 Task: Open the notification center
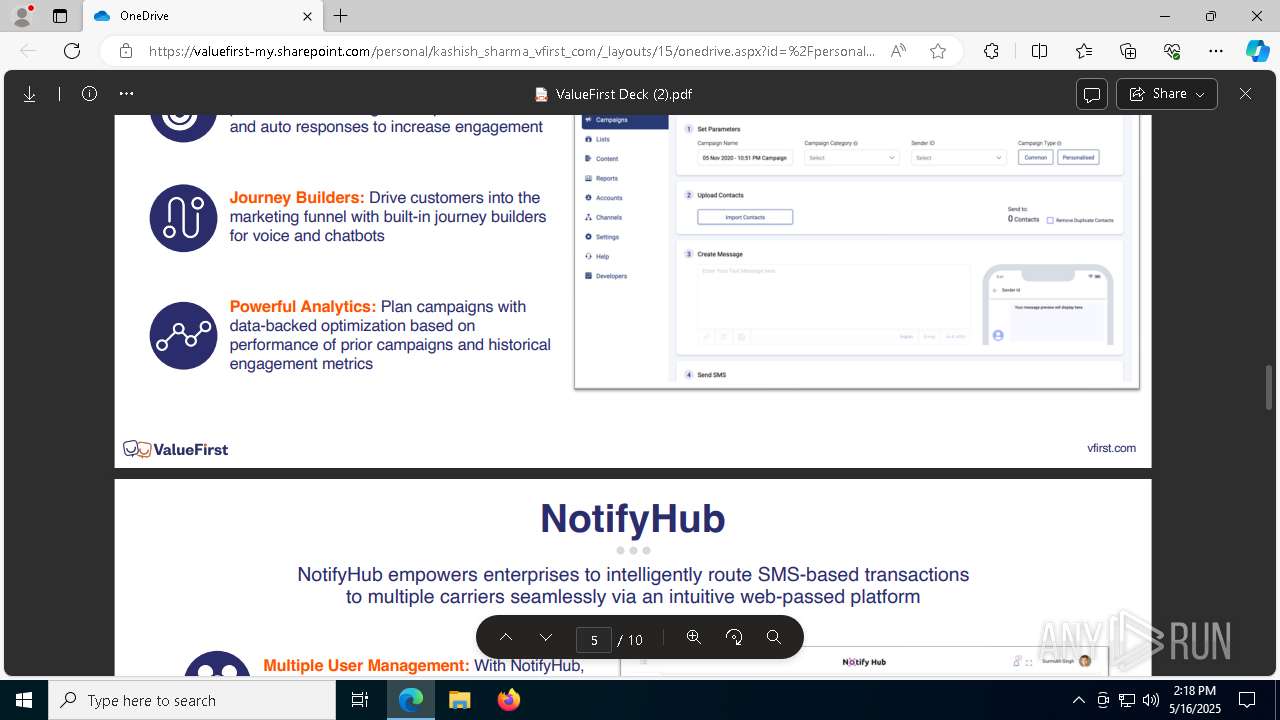[x=1247, y=700]
